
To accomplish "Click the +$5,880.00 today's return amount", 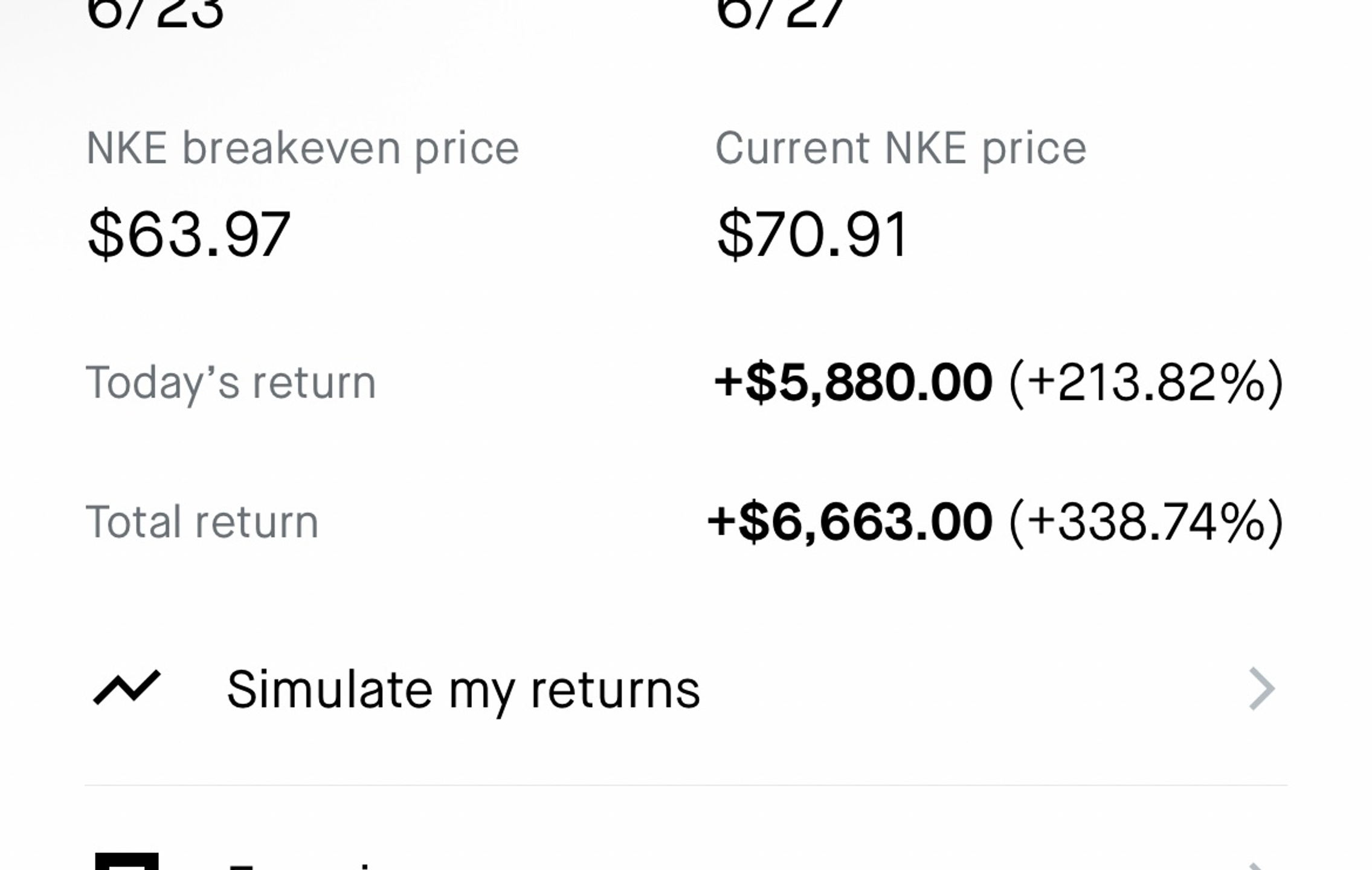I will pos(853,382).
